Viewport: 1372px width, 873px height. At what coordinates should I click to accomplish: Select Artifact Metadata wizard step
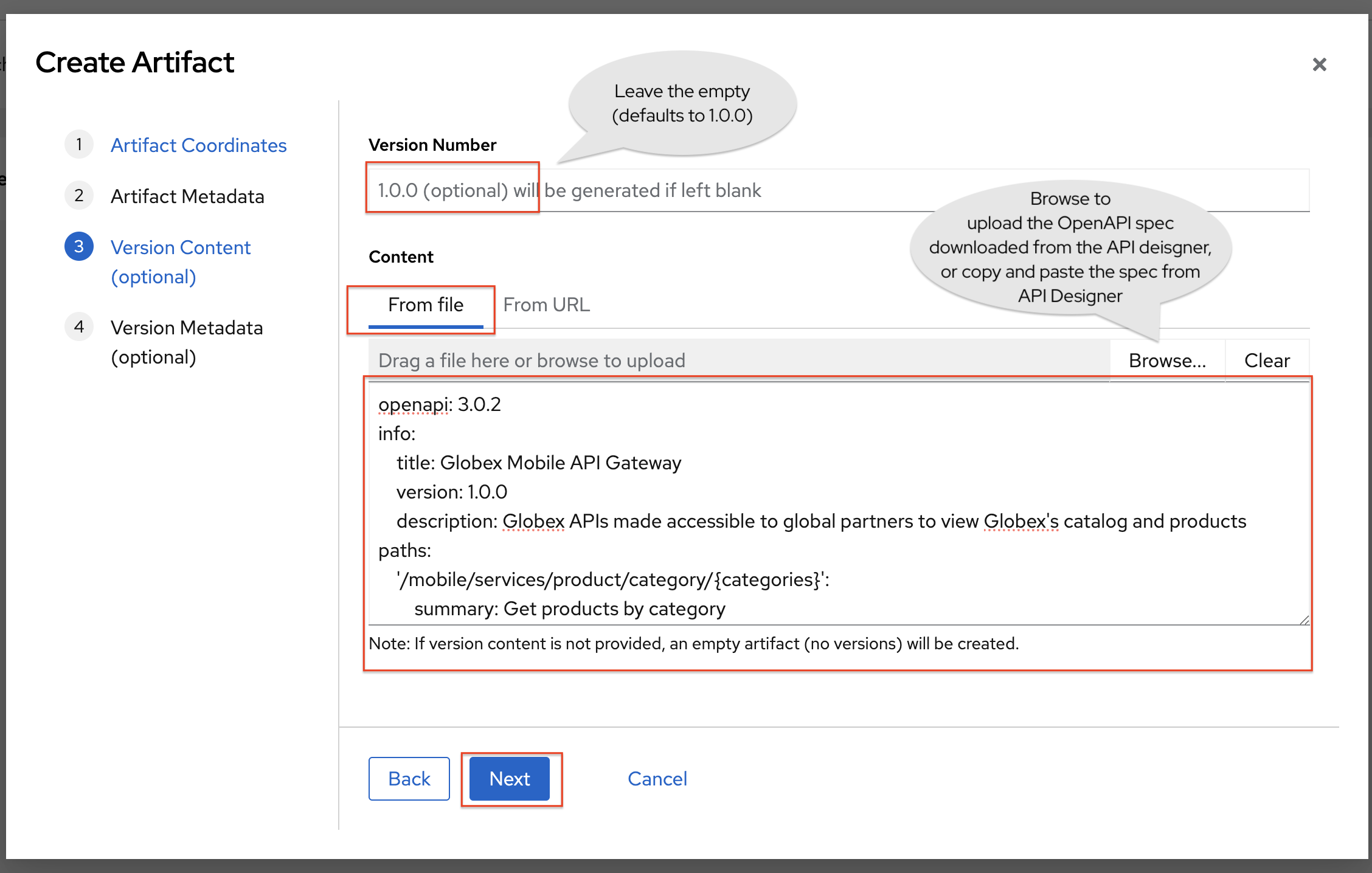pyautogui.click(x=187, y=196)
